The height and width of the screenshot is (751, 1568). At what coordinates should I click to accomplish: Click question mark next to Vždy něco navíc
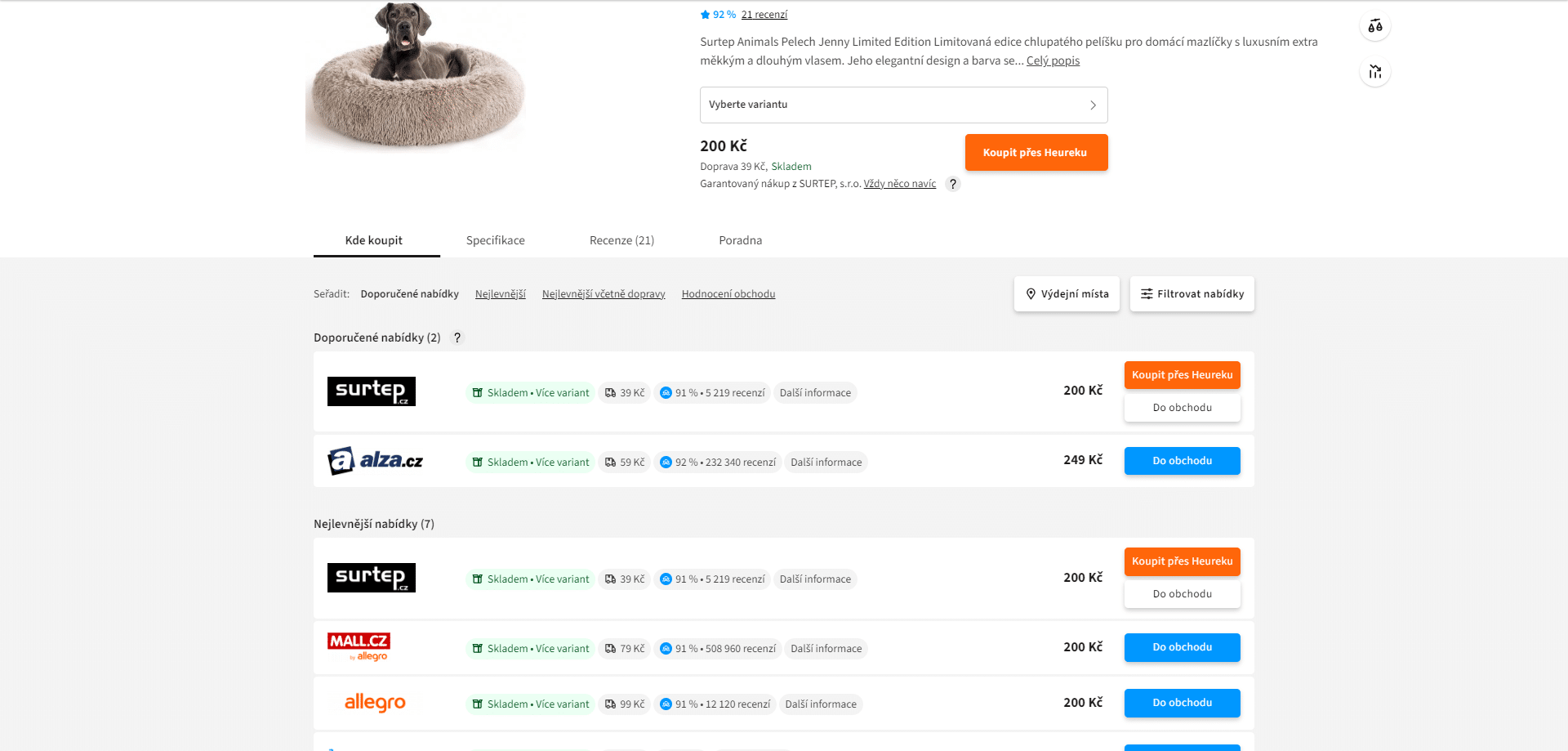coord(952,184)
